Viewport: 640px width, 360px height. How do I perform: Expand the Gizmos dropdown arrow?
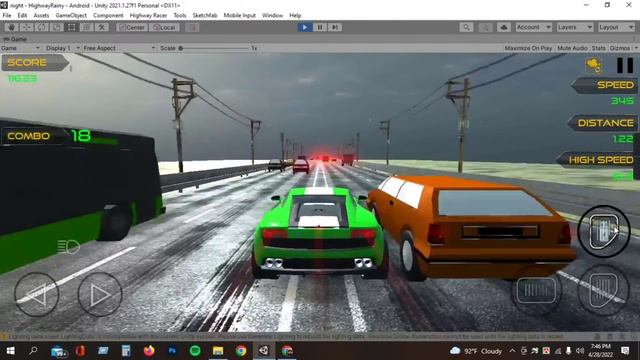point(636,48)
